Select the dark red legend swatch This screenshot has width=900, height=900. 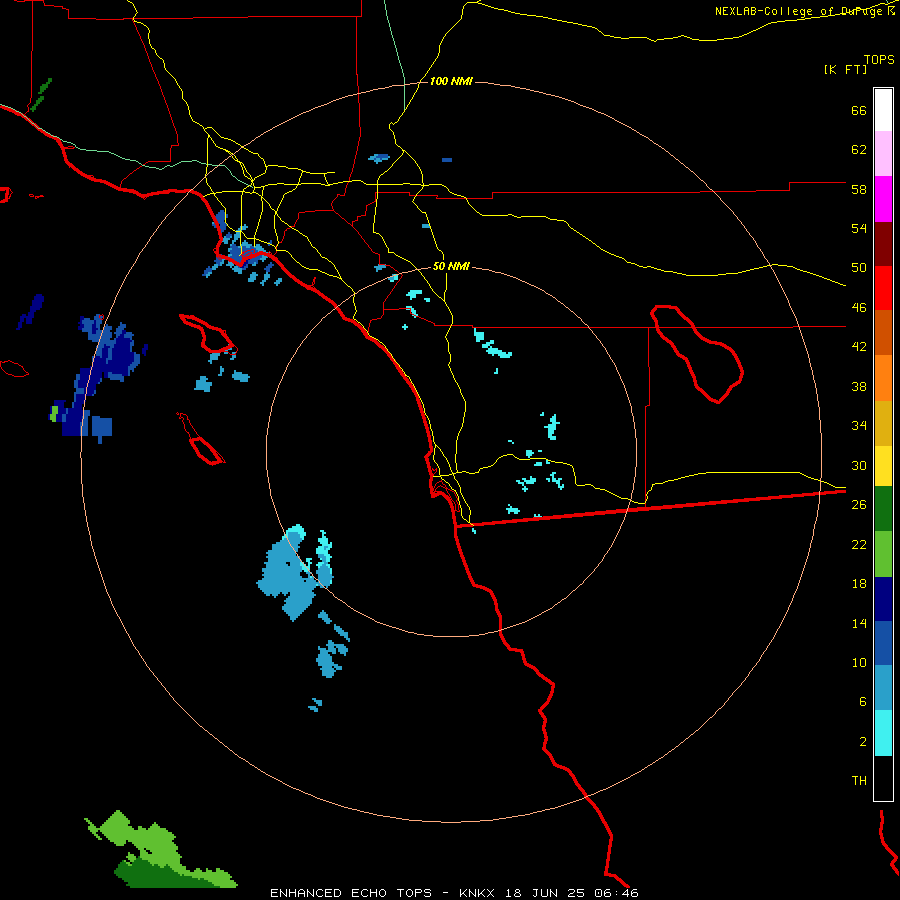(x=883, y=245)
